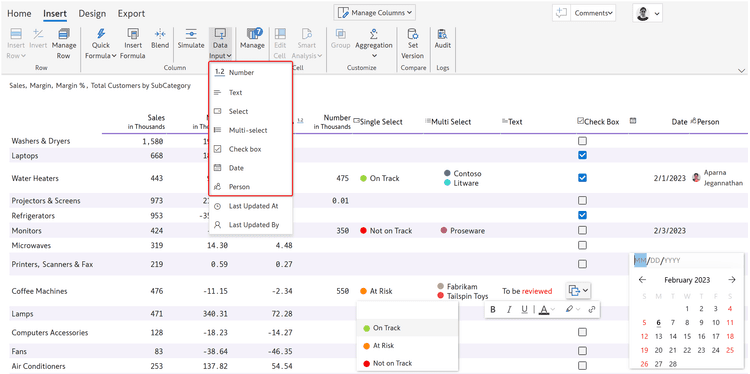Expand the Insert Row dropdown arrow

point(22,56)
